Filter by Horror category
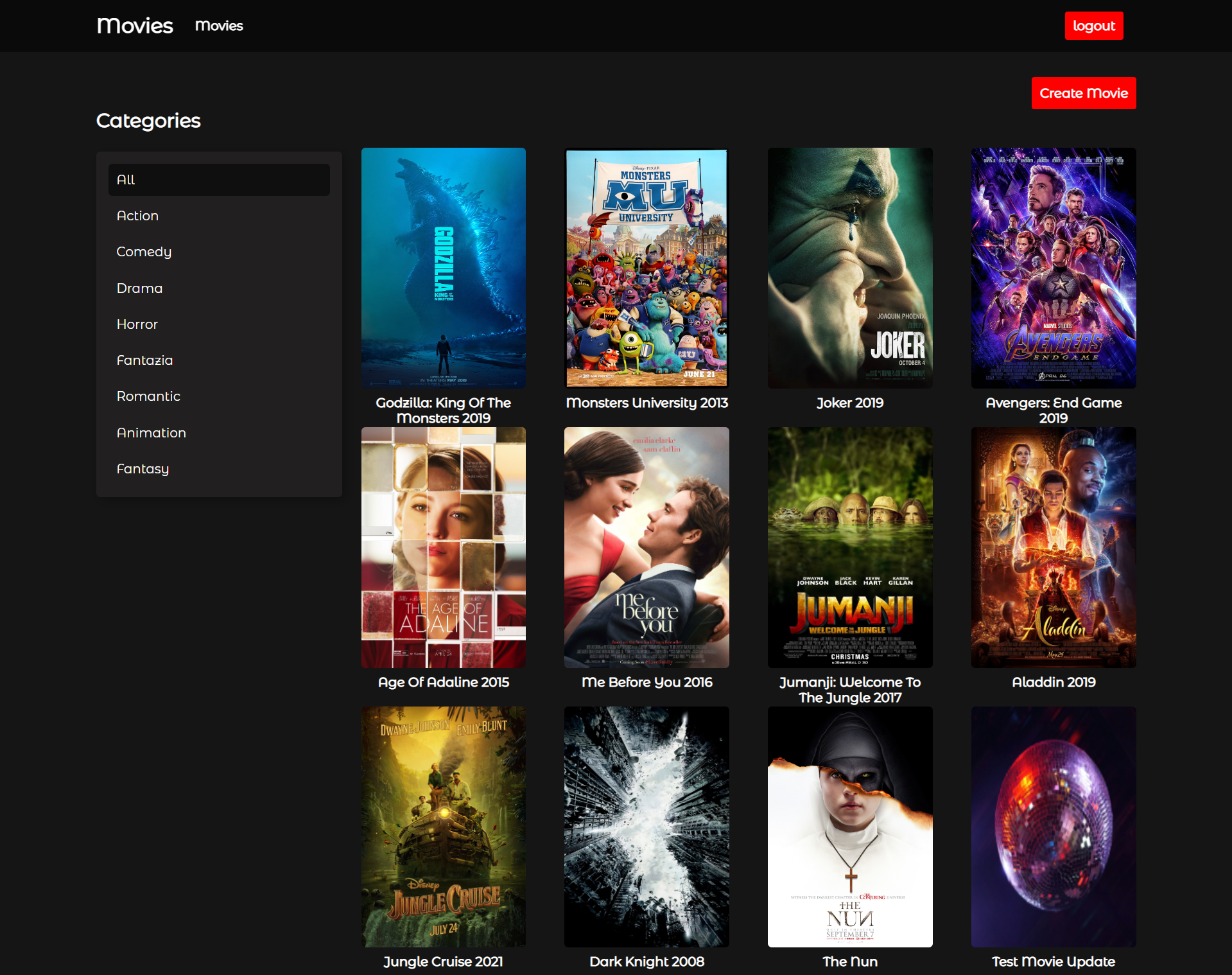The height and width of the screenshot is (975, 1232). click(219, 324)
